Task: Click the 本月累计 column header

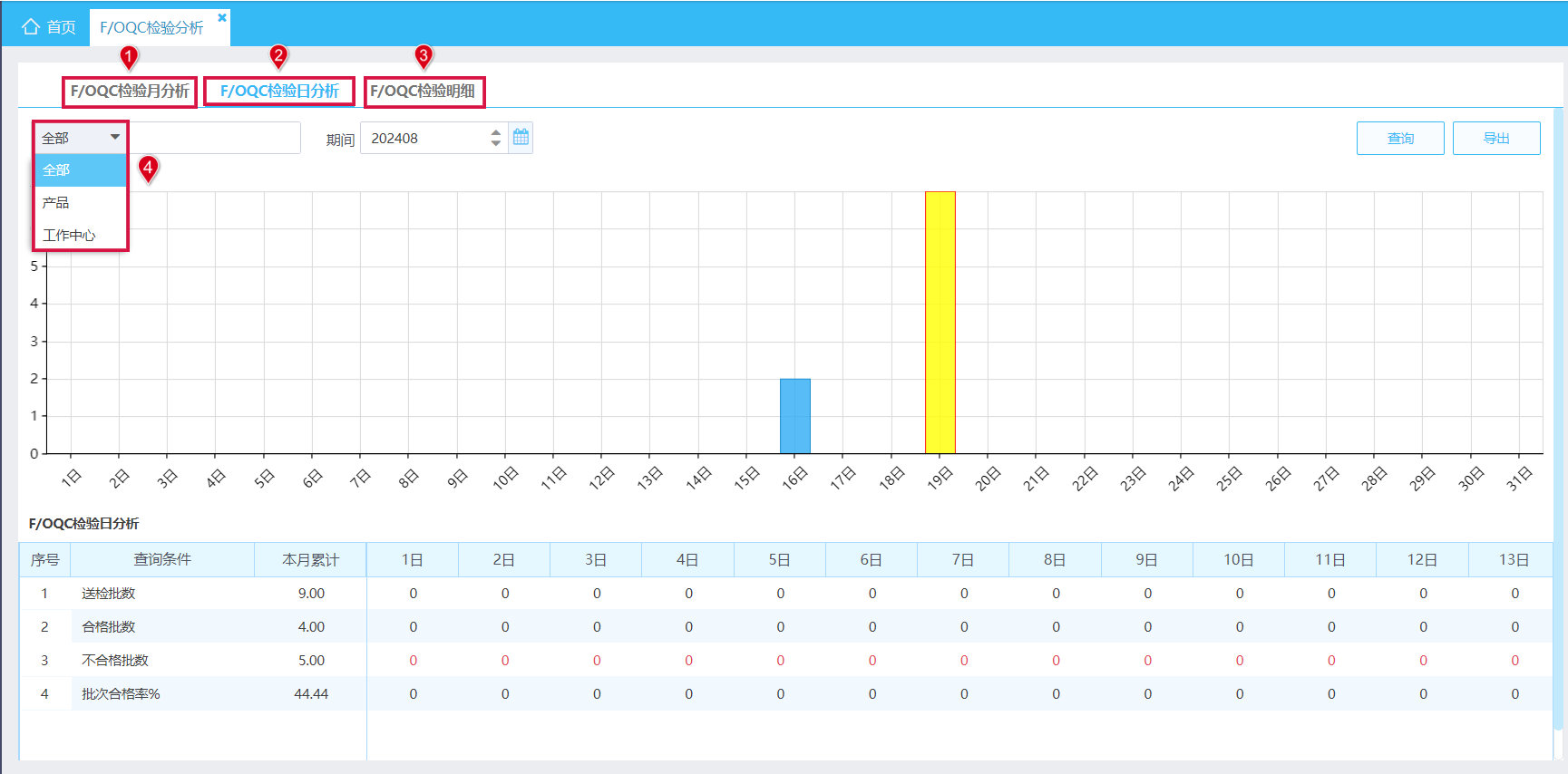Action: click(310, 559)
